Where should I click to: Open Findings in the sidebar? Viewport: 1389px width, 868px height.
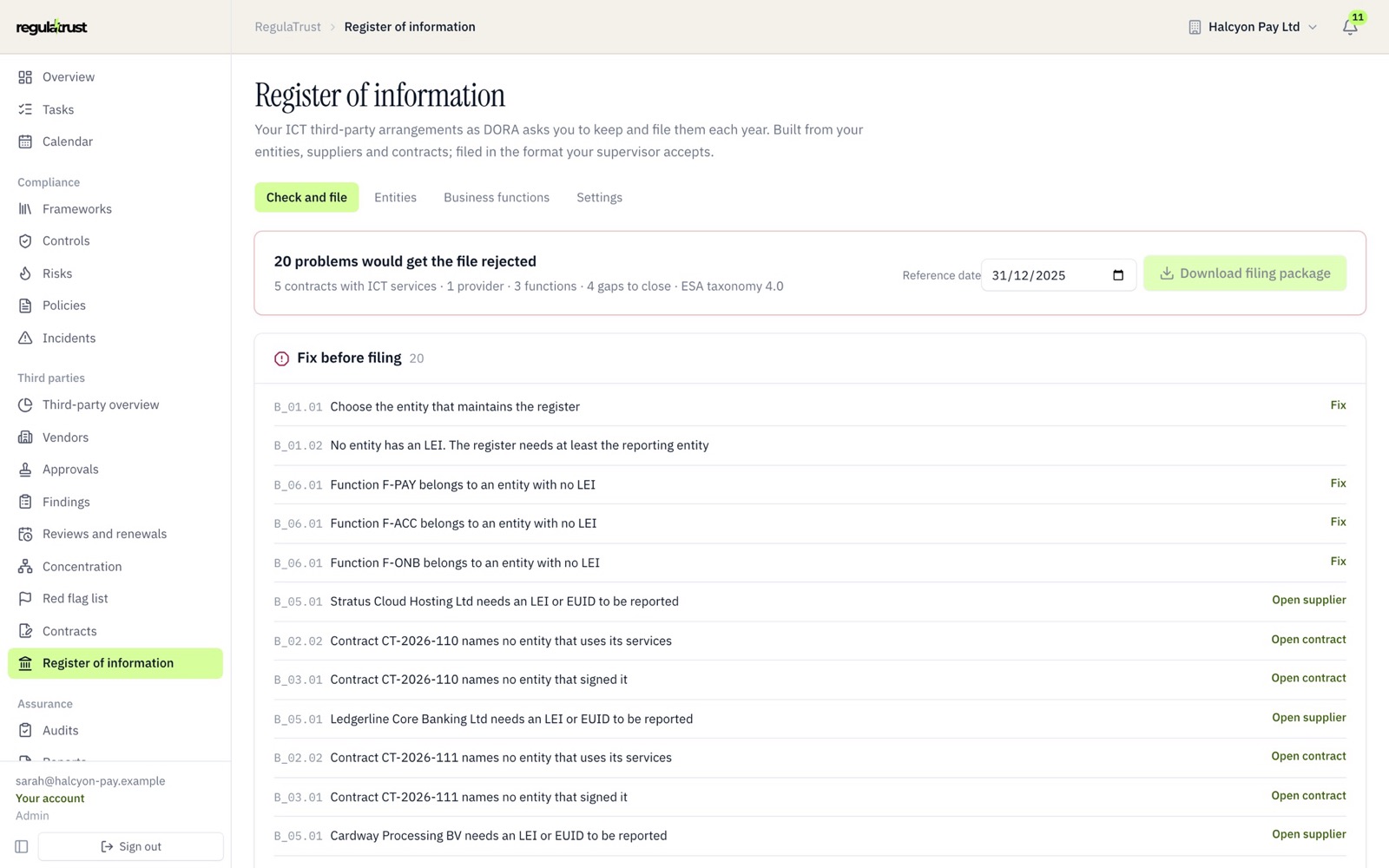(115, 502)
